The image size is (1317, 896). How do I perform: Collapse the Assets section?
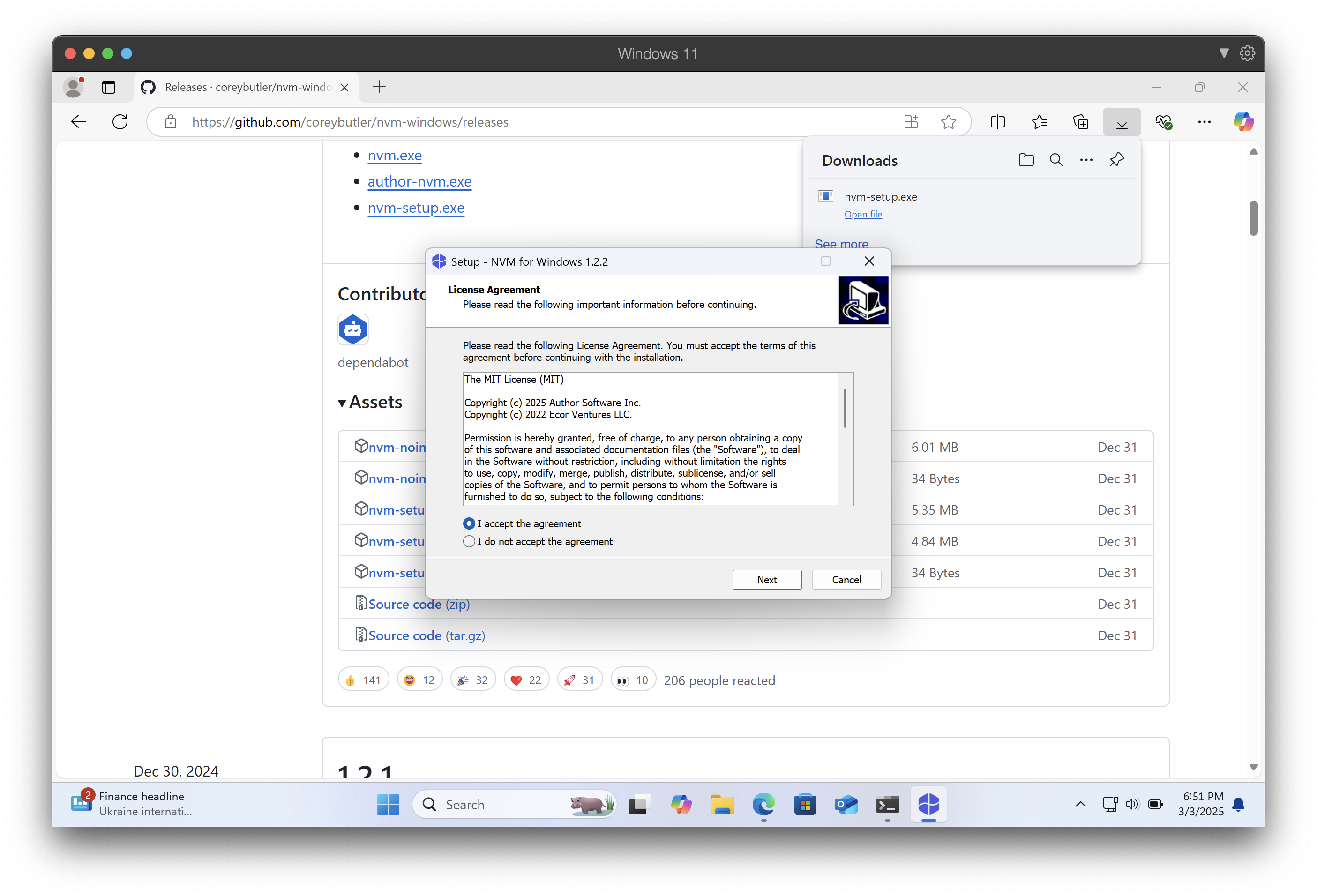pyautogui.click(x=370, y=402)
